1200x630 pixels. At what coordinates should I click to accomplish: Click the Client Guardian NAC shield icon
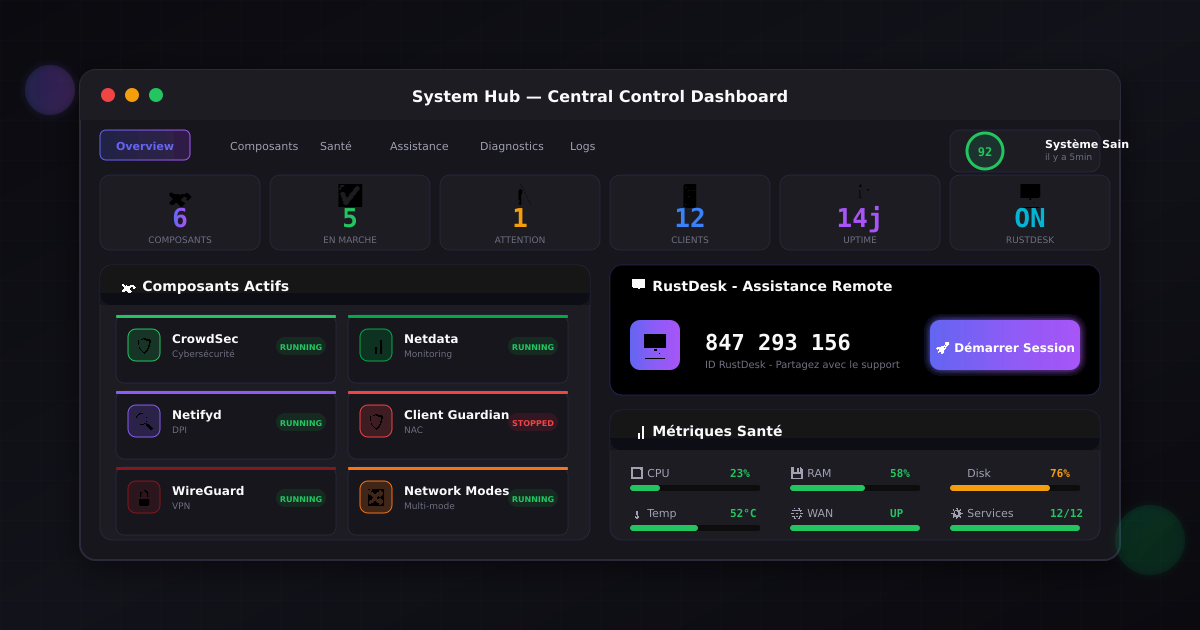pyautogui.click(x=376, y=421)
